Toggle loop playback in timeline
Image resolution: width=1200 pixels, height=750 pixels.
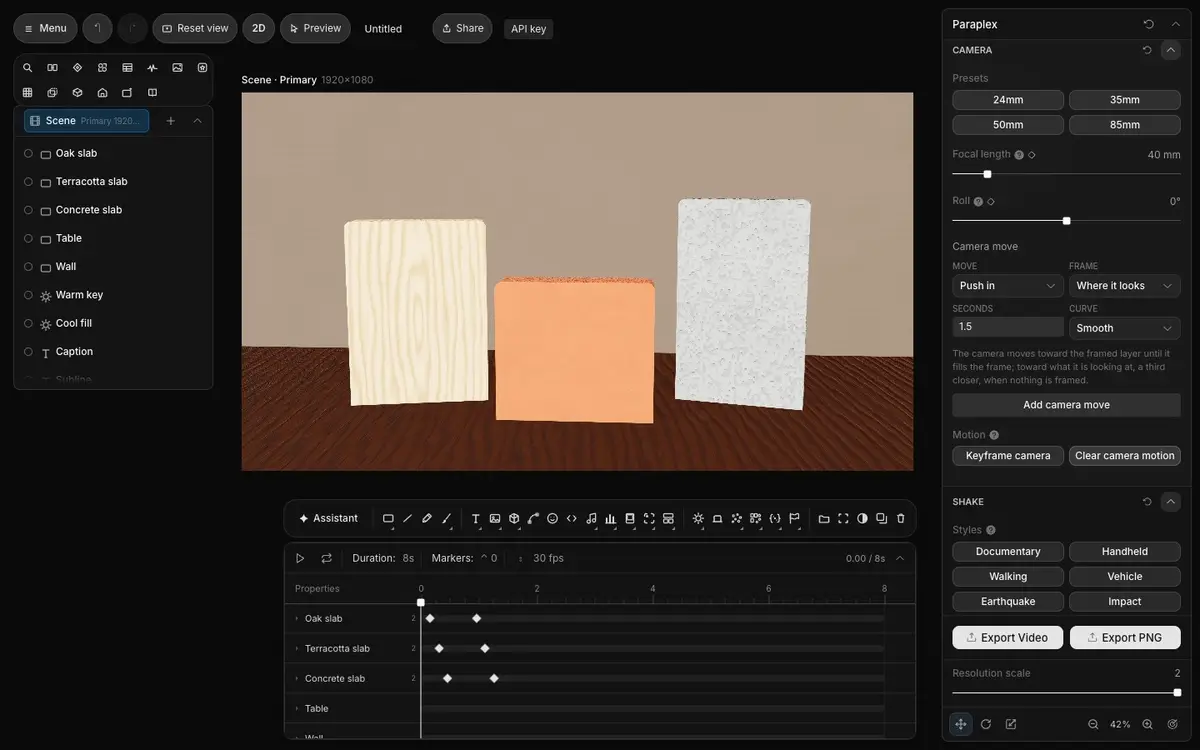(326, 558)
